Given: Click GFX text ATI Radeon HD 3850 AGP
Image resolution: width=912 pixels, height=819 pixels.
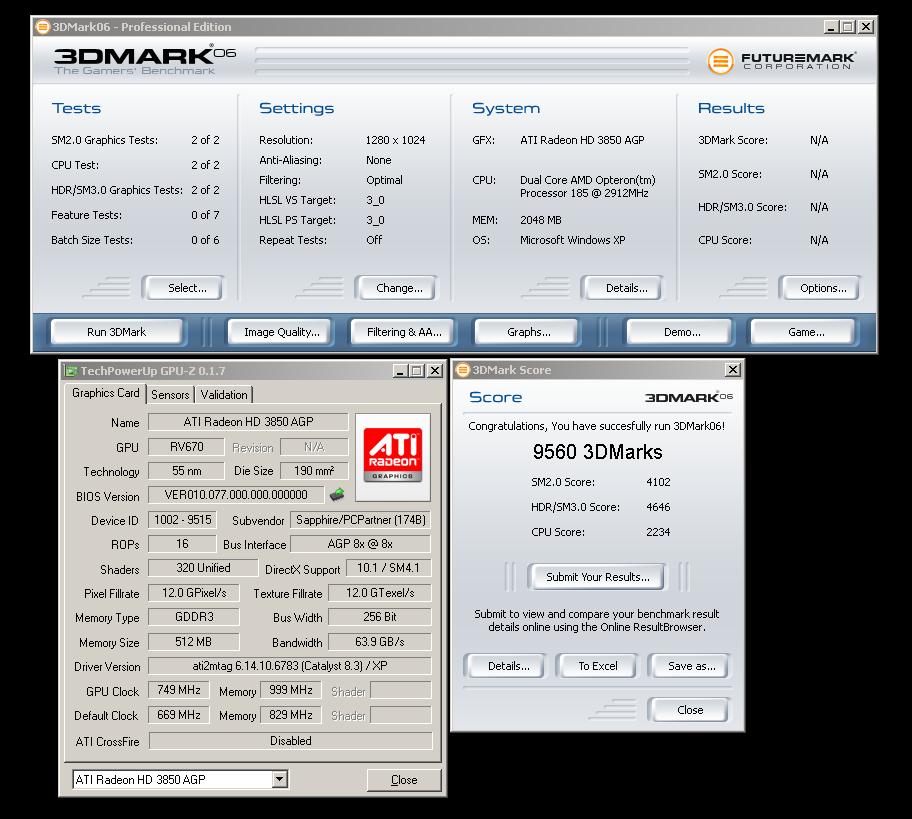Looking at the screenshot, I should click(x=582, y=140).
